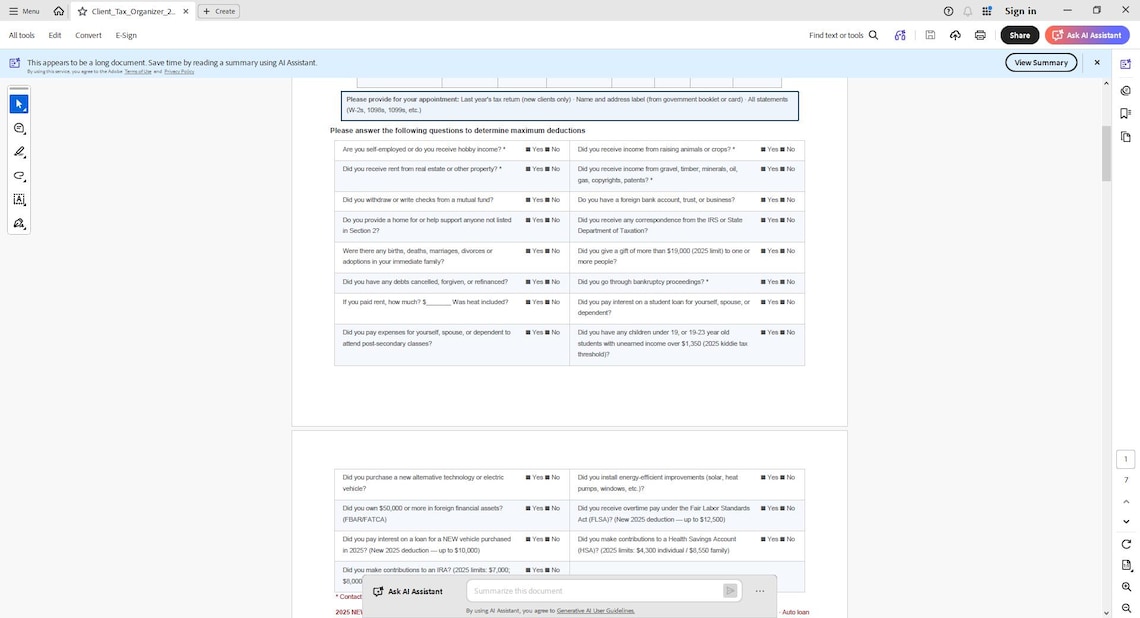Check Yes for mutual fund checks question
1140x618 pixels.
(x=529, y=200)
